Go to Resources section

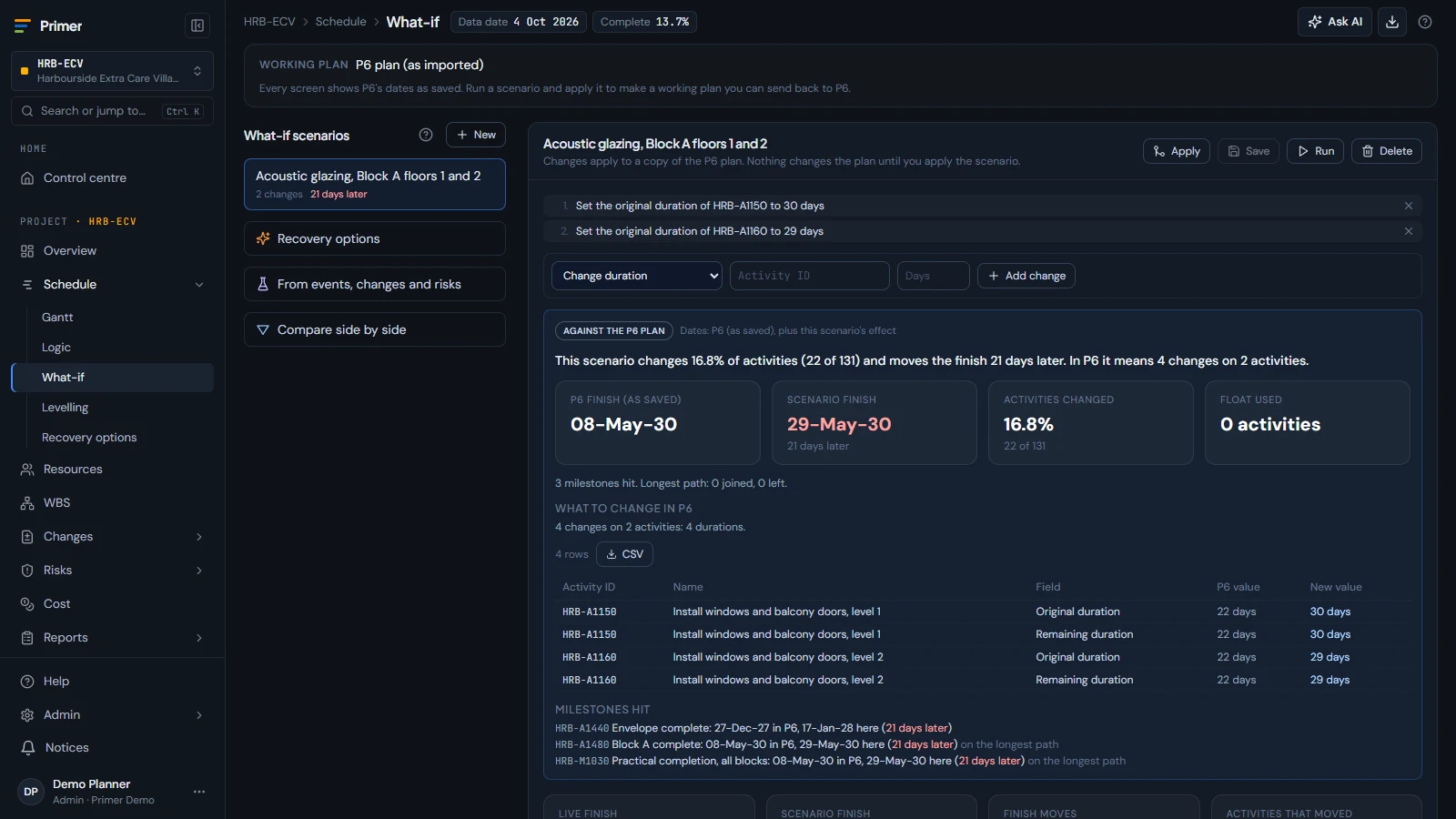point(112,470)
